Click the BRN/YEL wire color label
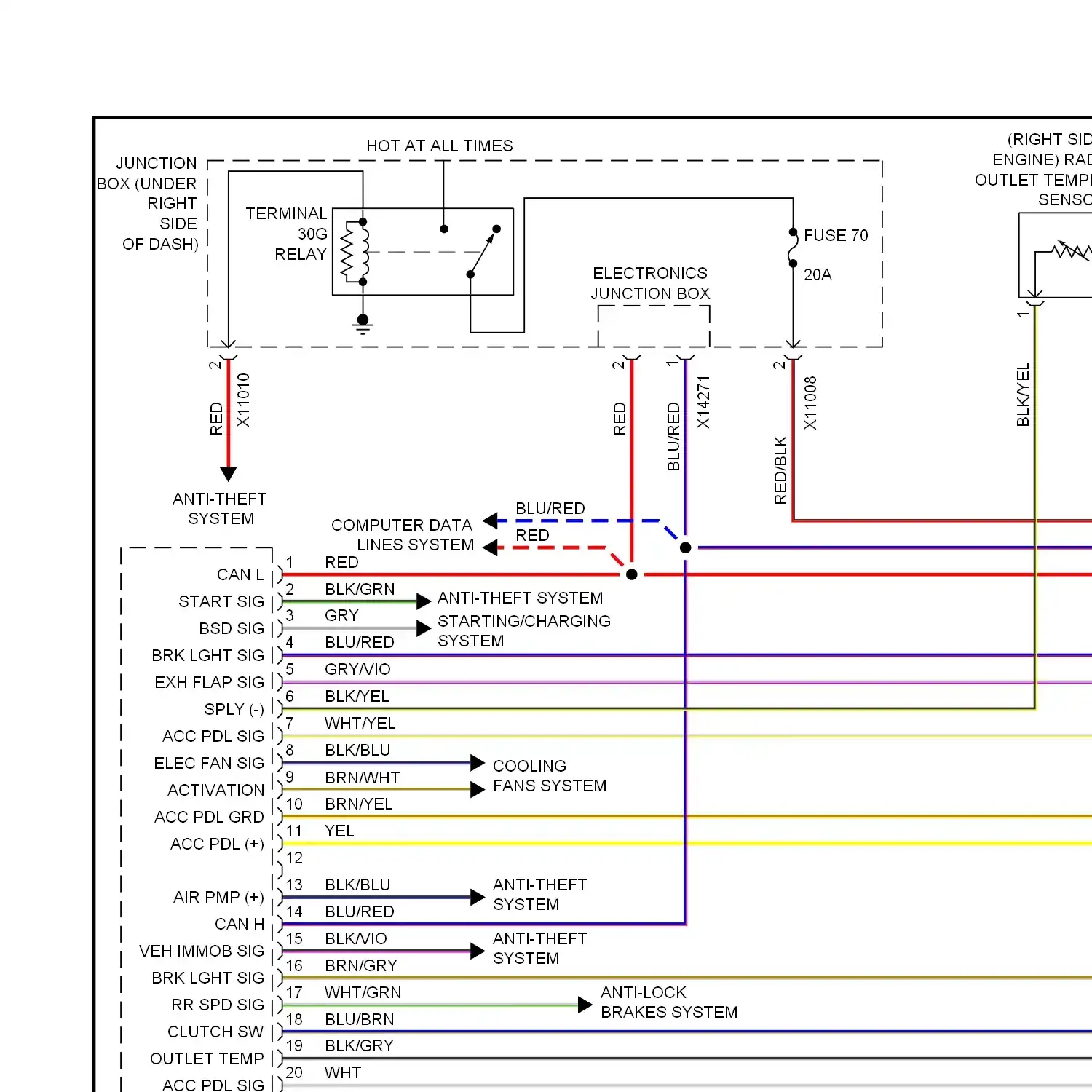The height and width of the screenshot is (1092, 1092). pos(358,804)
